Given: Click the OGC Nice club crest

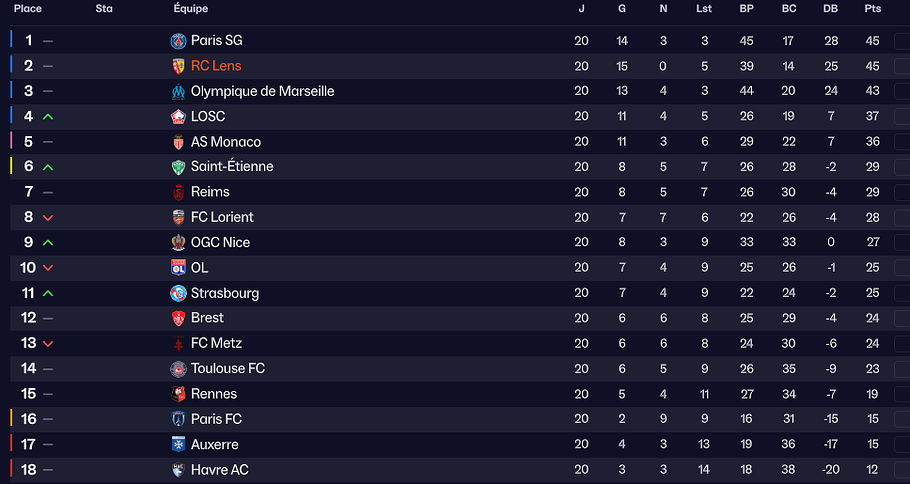Looking at the screenshot, I should (x=179, y=243).
